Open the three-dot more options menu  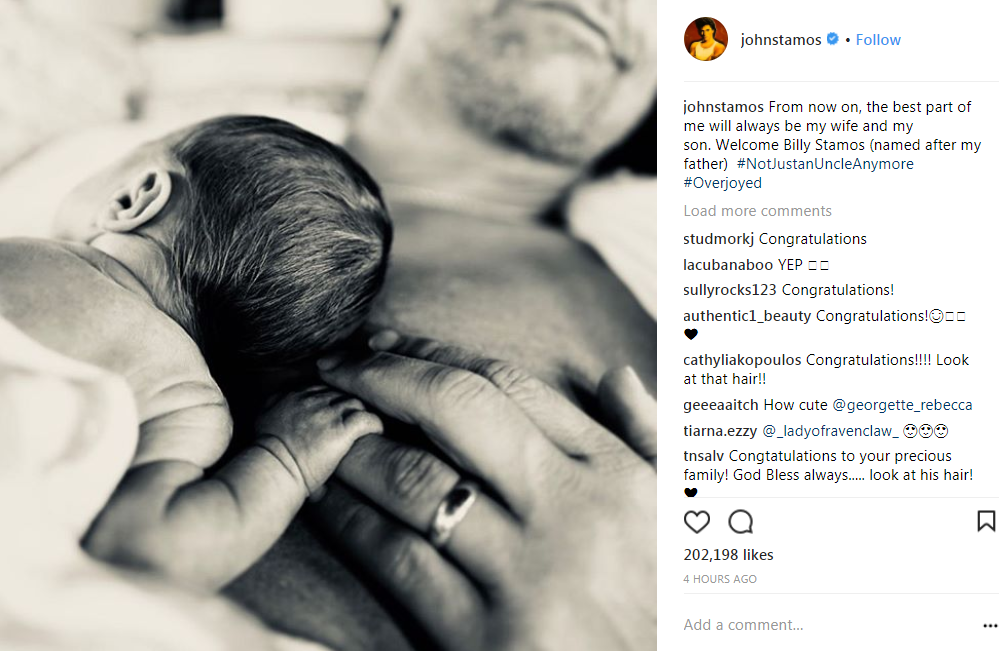(x=990, y=625)
